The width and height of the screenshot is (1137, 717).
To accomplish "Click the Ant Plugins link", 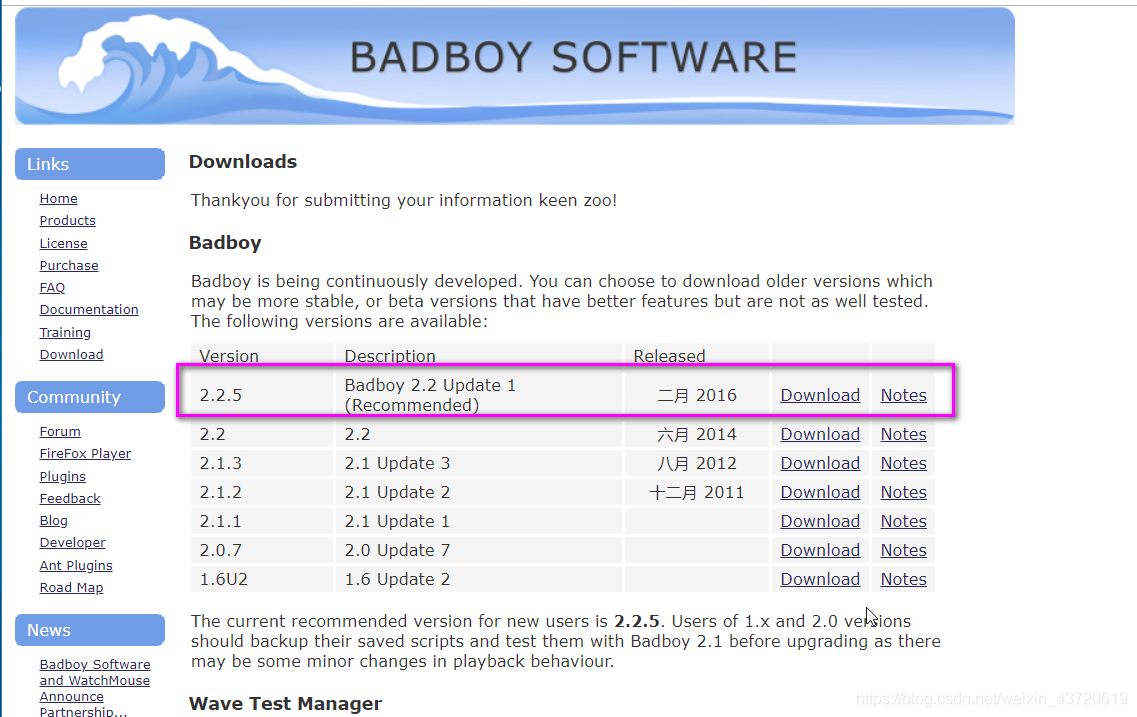I will pos(76,565).
